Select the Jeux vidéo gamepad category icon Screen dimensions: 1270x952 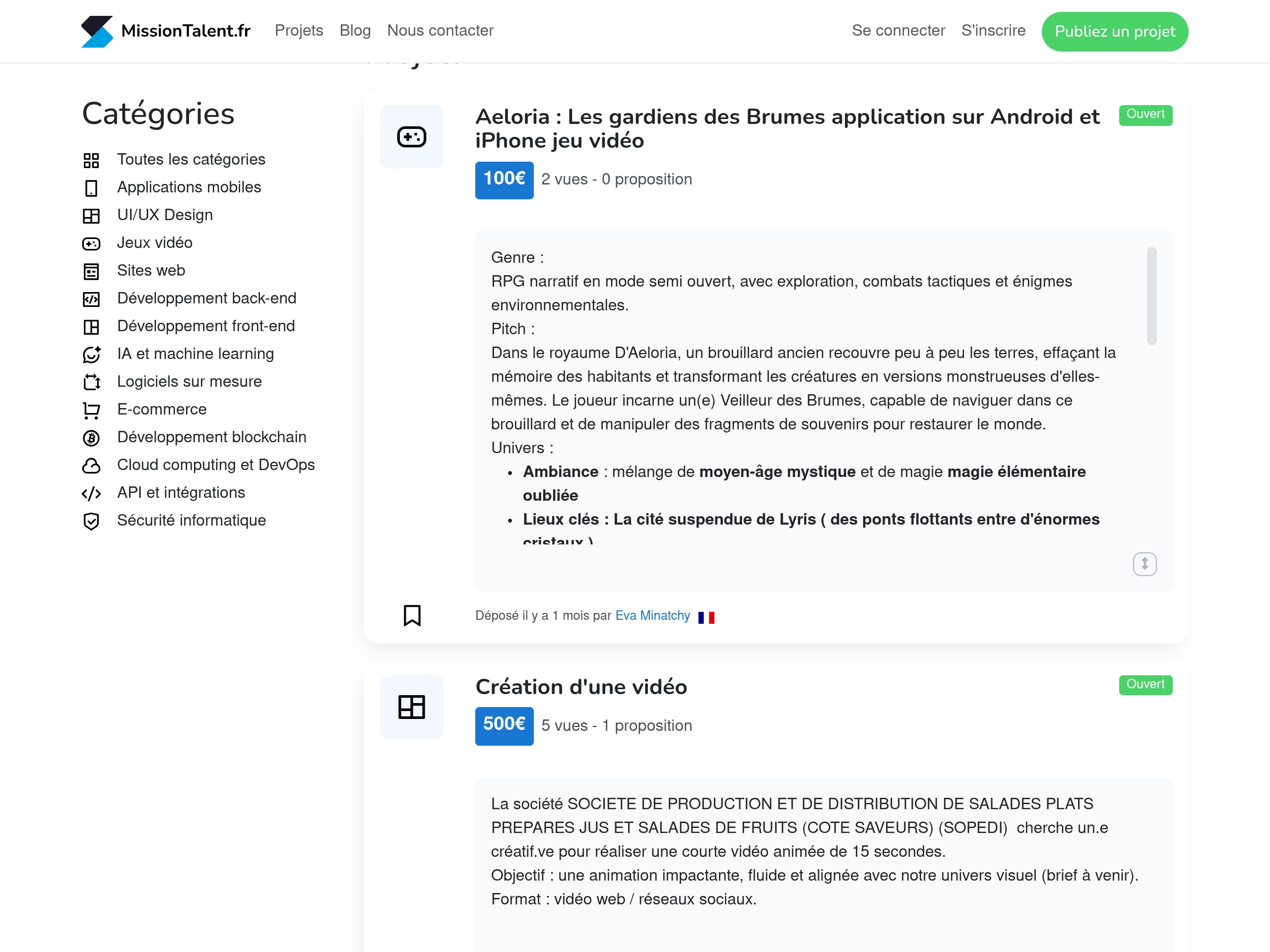91,244
